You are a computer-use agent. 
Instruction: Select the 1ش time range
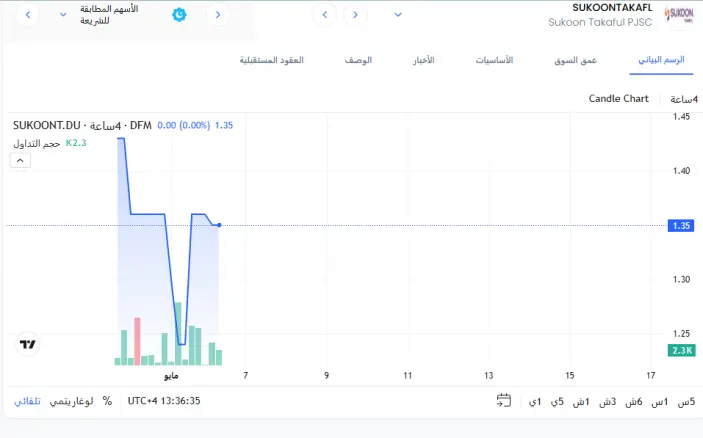tap(581, 402)
